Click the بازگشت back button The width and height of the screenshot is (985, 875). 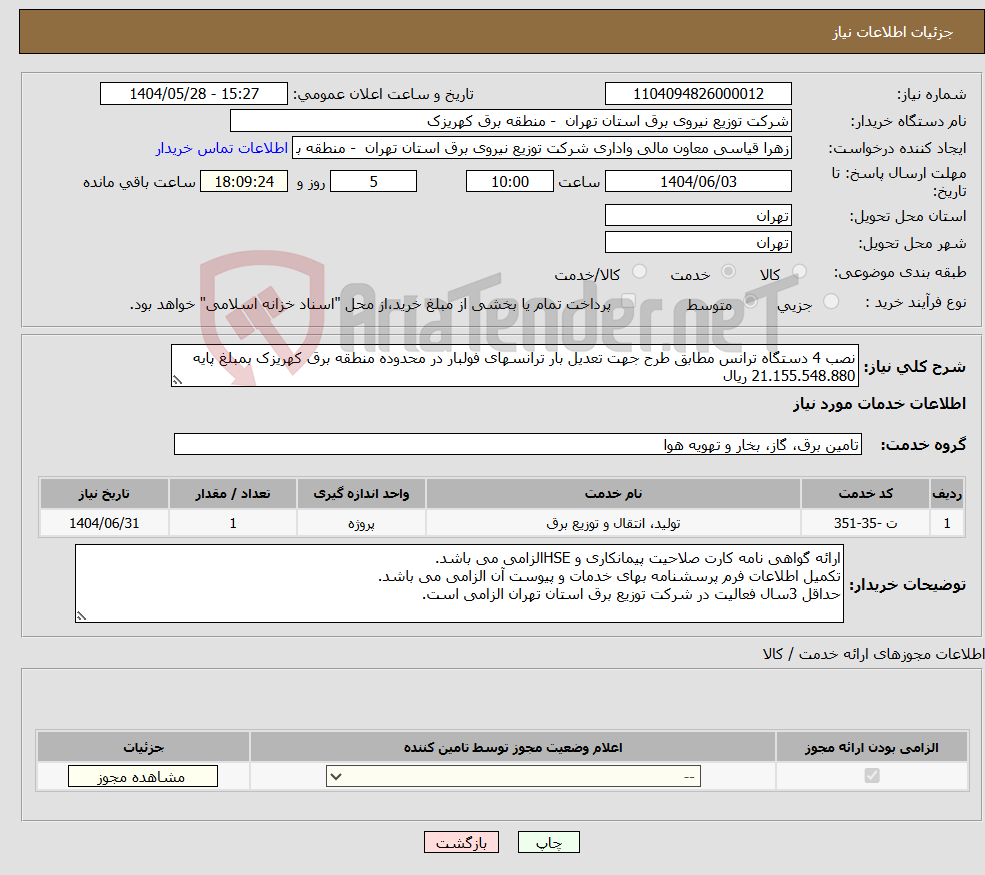point(461,842)
